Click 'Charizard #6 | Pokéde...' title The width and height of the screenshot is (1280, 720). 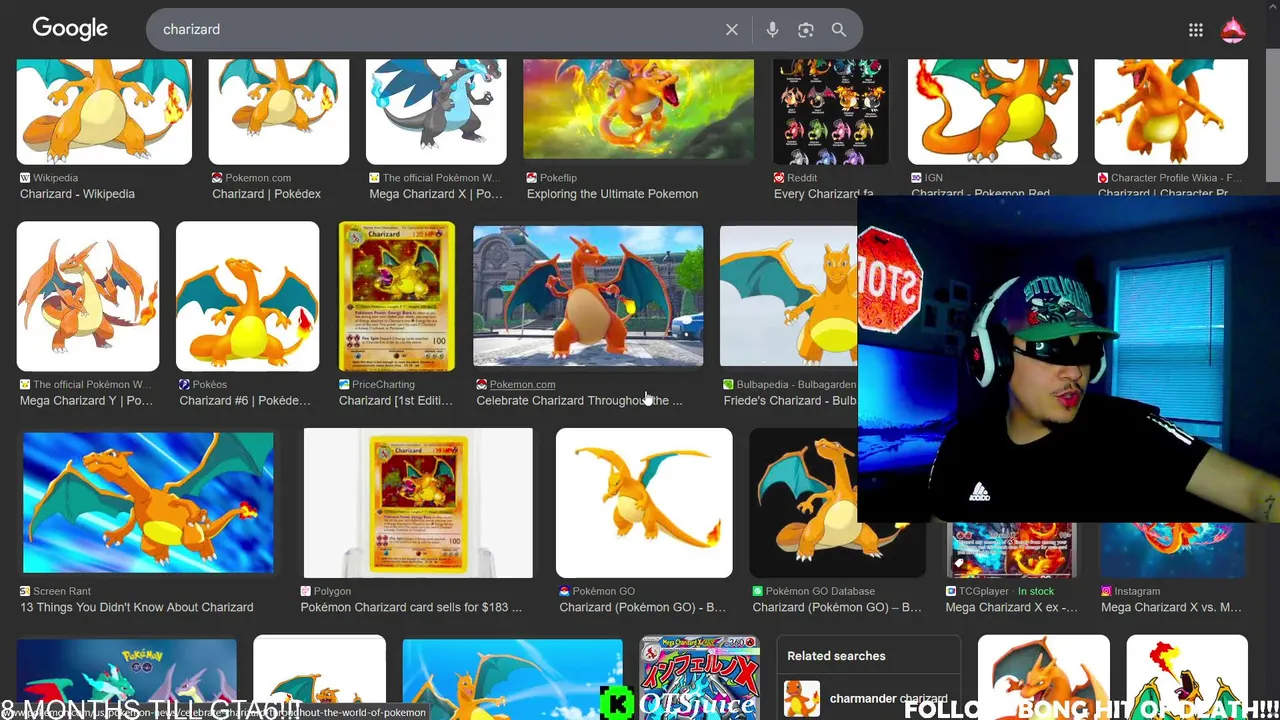pos(245,401)
